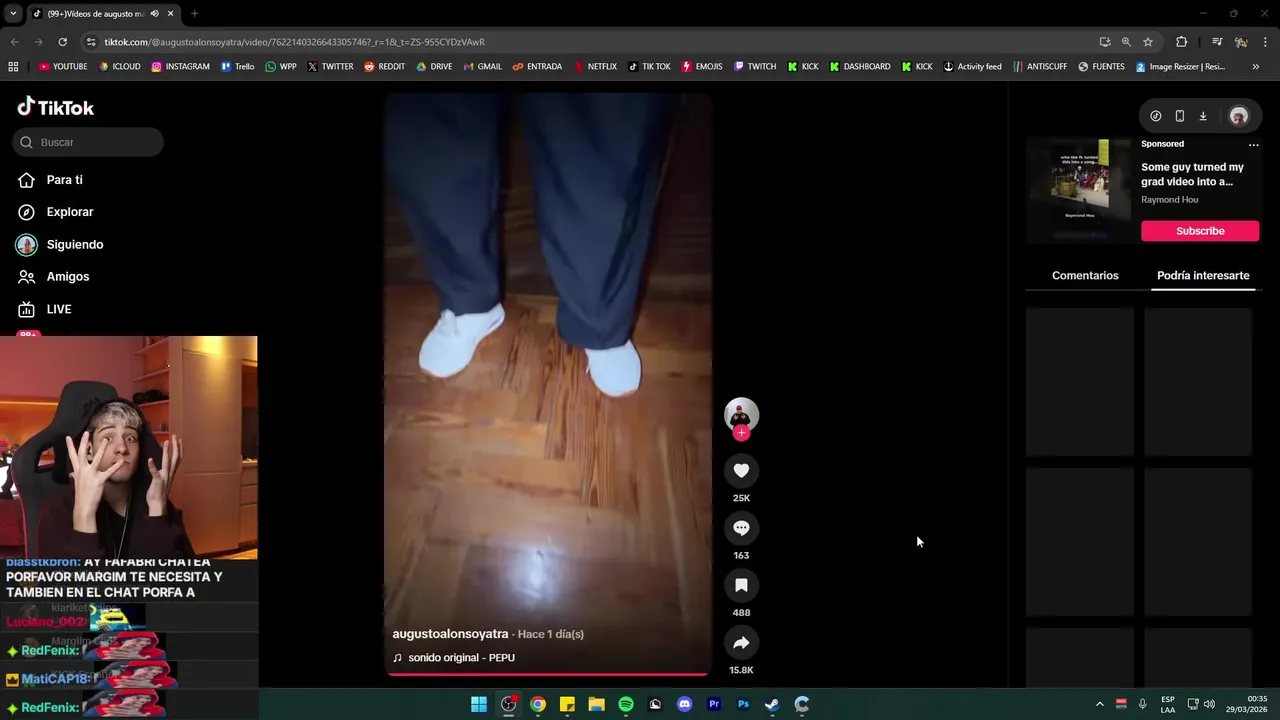The image size is (1280, 720).
Task: Open the sponsored video thumbnail
Action: click(1080, 190)
